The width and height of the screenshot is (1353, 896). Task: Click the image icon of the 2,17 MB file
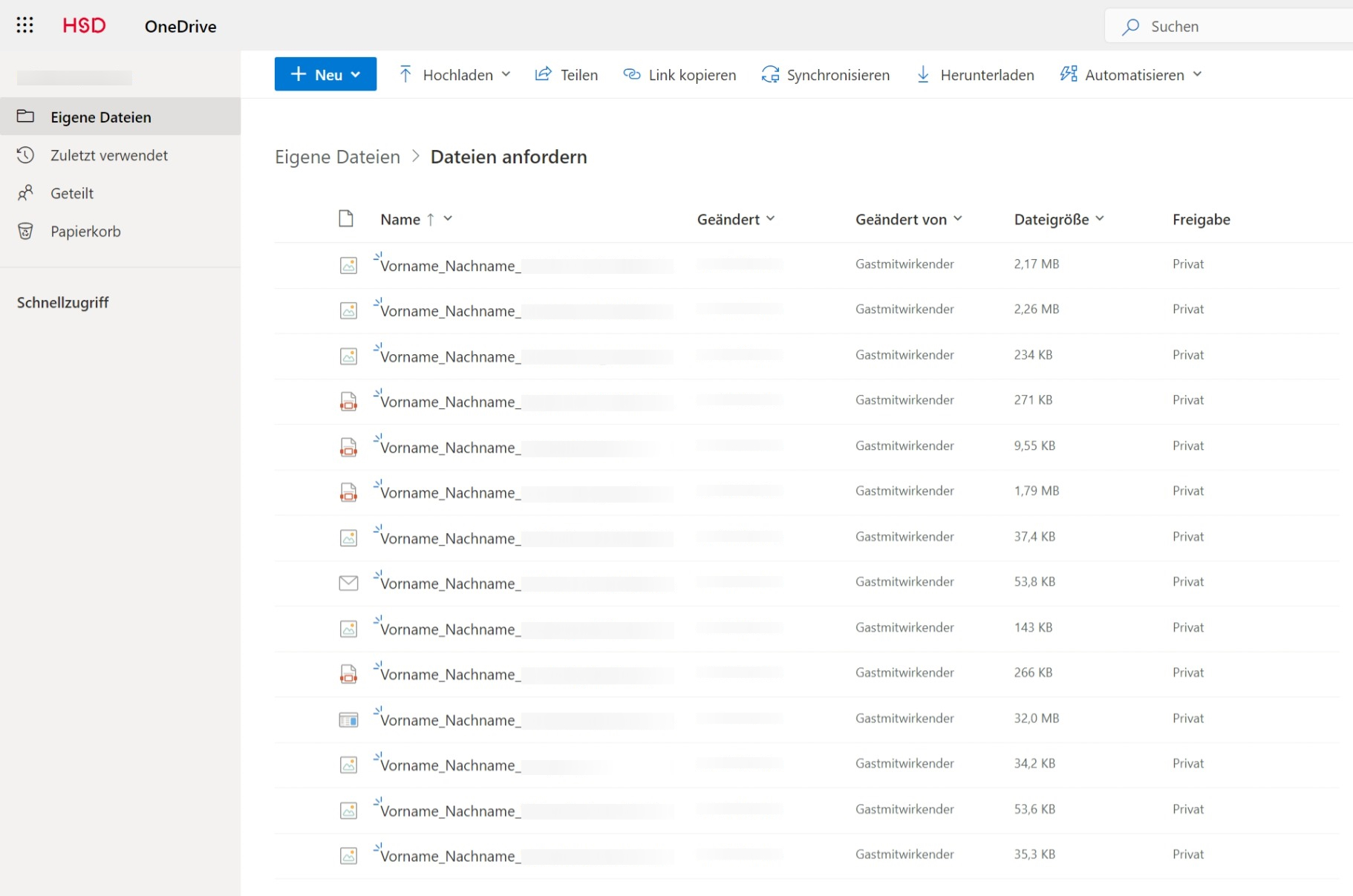(x=348, y=265)
